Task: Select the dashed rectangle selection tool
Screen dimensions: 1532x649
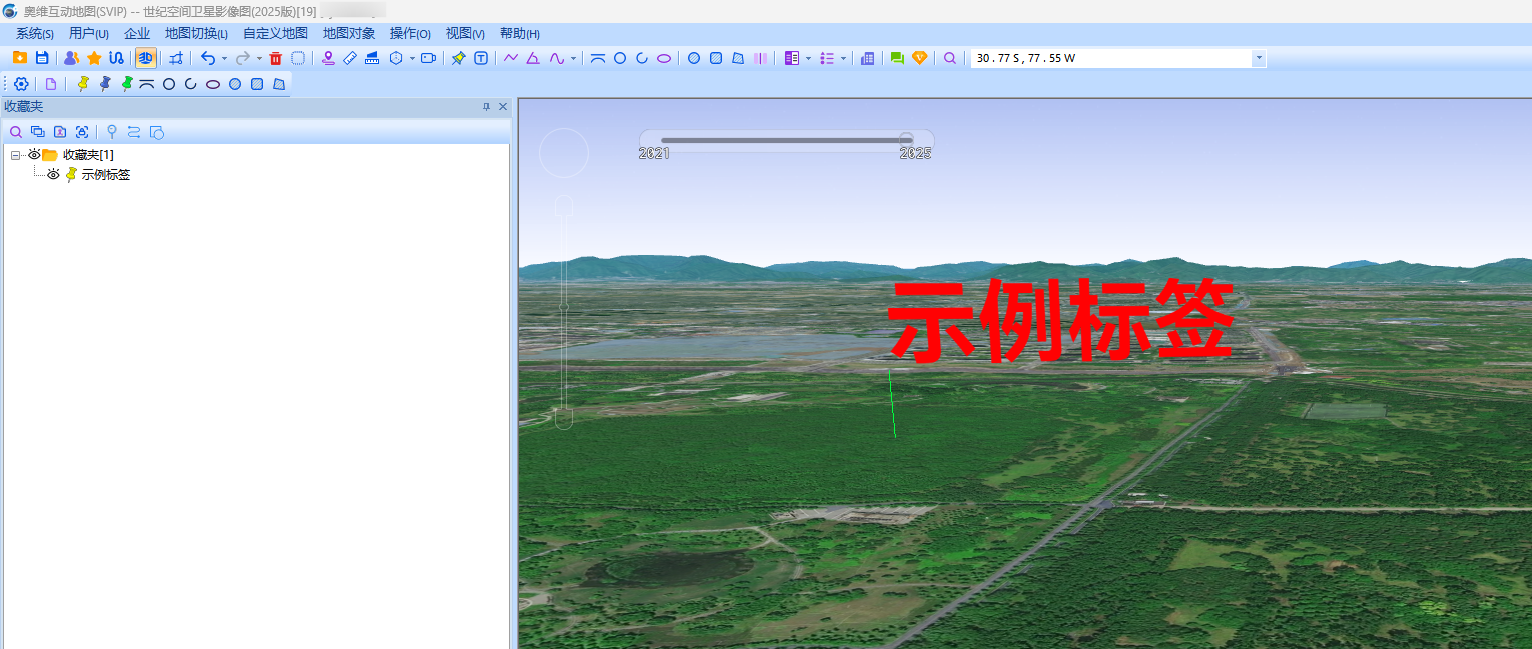Action: (x=298, y=58)
